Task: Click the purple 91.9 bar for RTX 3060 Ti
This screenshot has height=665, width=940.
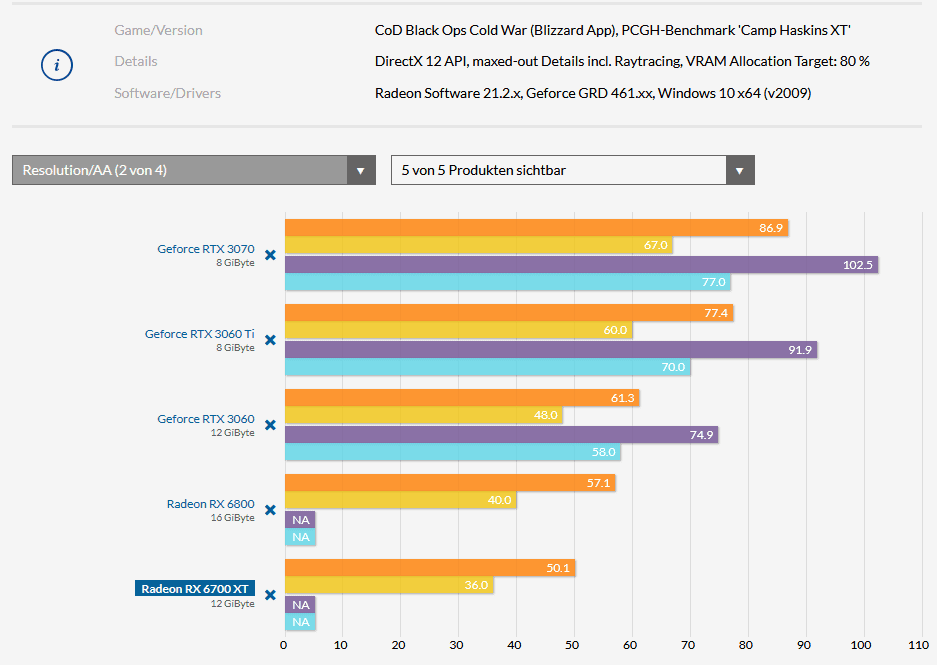Action: 551,350
